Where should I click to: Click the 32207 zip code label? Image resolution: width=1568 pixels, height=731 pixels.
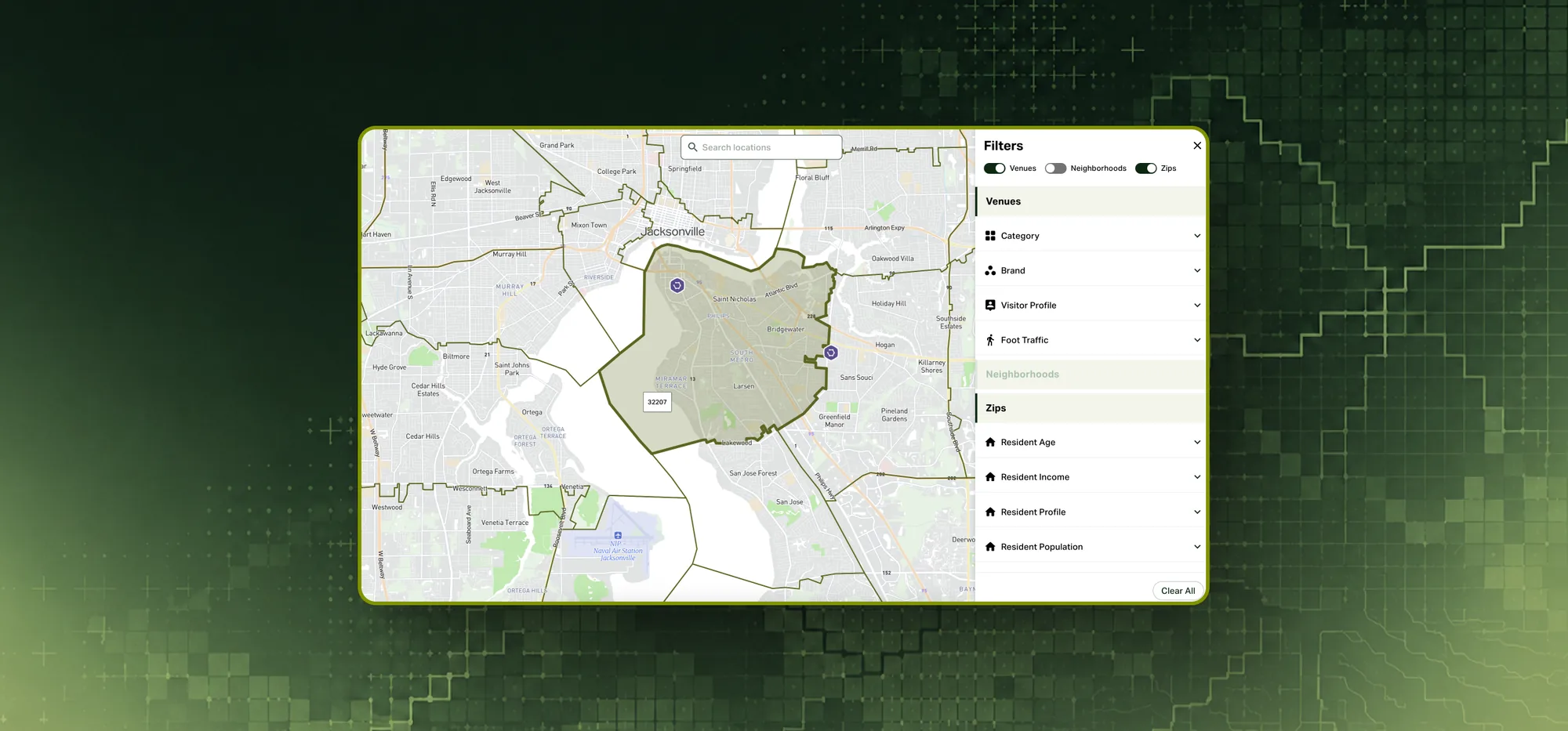[x=657, y=402]
